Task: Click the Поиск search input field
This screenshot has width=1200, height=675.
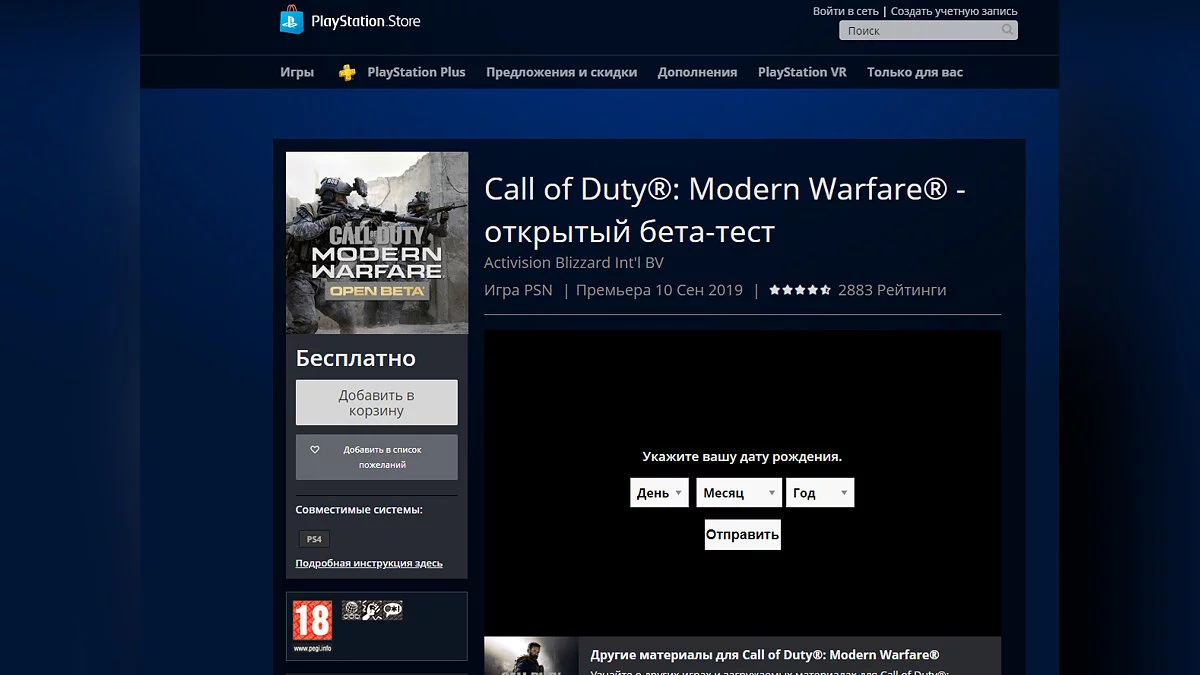Action: [920, 31]
